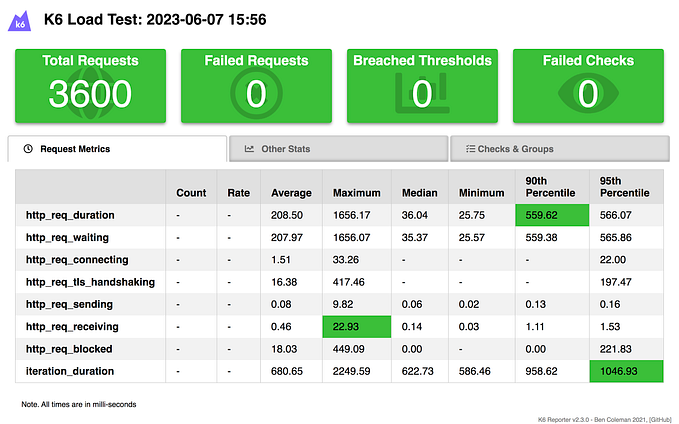Switch to the Other Stats tab
The height and width of the screenshot is (424, 679).
click(x=338, y=149)
